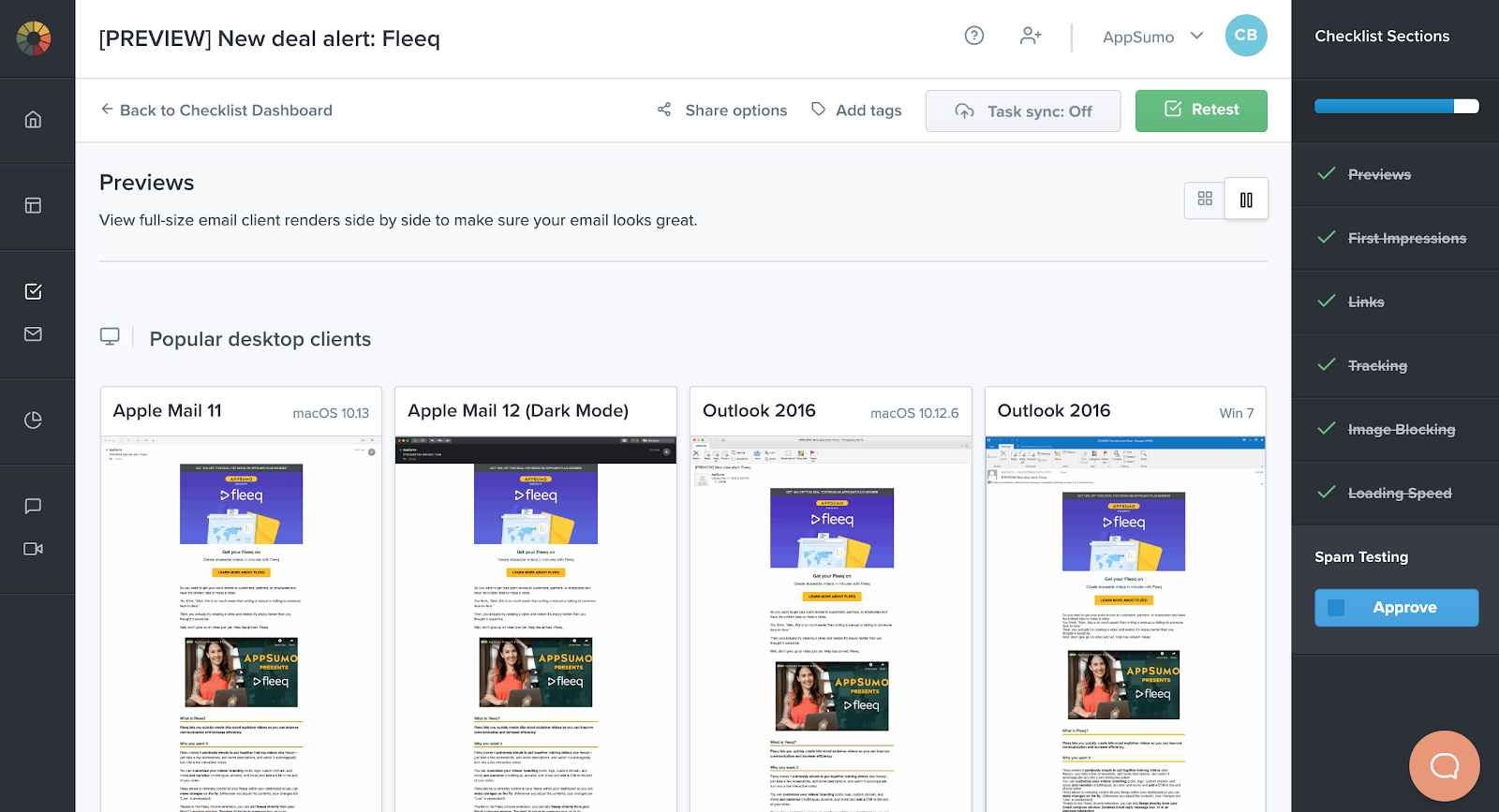Switch to grid view layout

1205,199
